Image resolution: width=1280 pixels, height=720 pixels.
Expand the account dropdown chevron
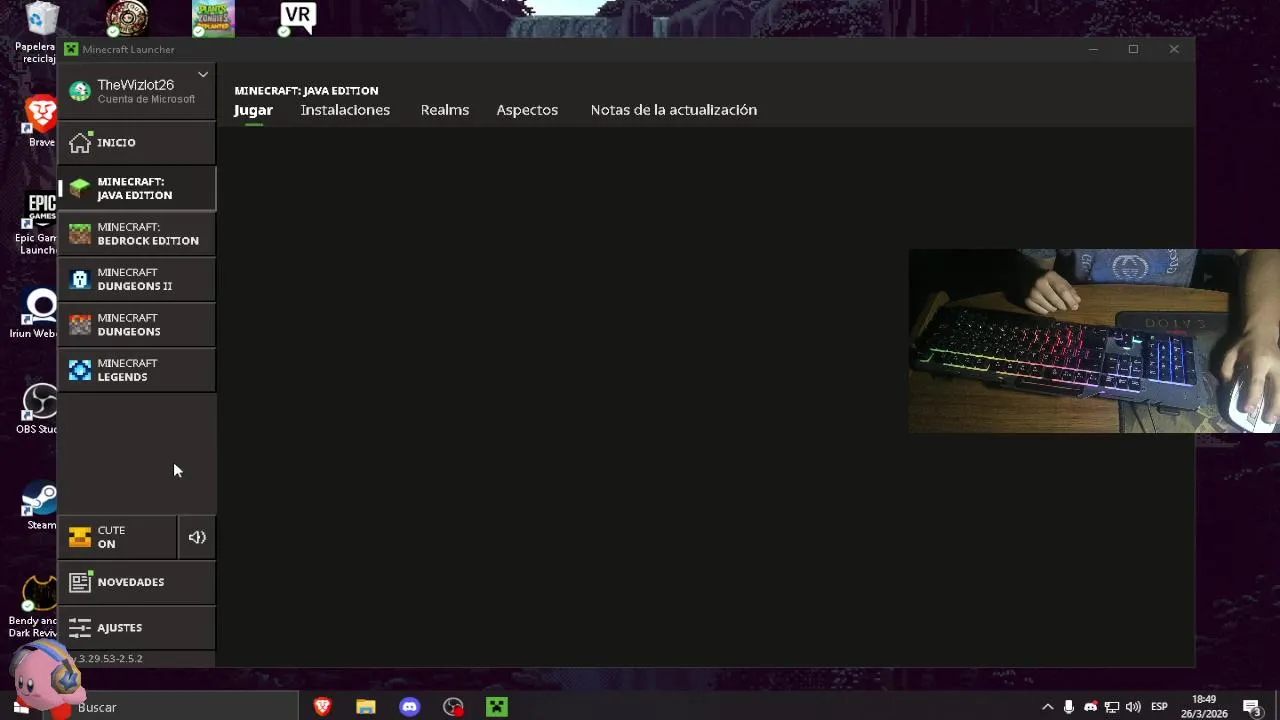[203, 75]
